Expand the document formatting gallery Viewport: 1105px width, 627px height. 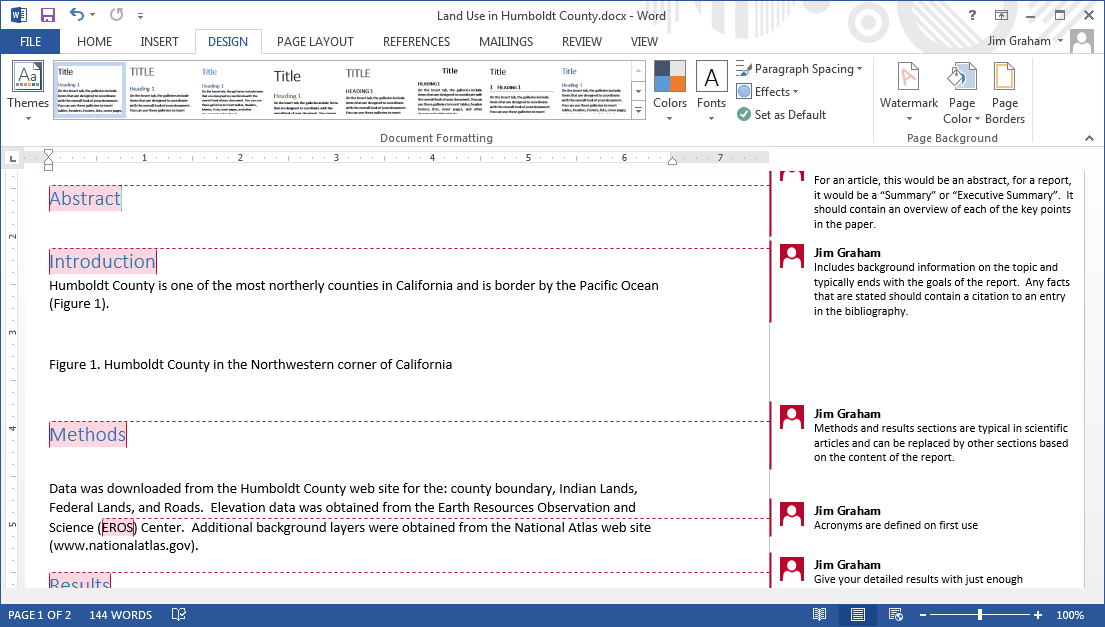point(639,112)
